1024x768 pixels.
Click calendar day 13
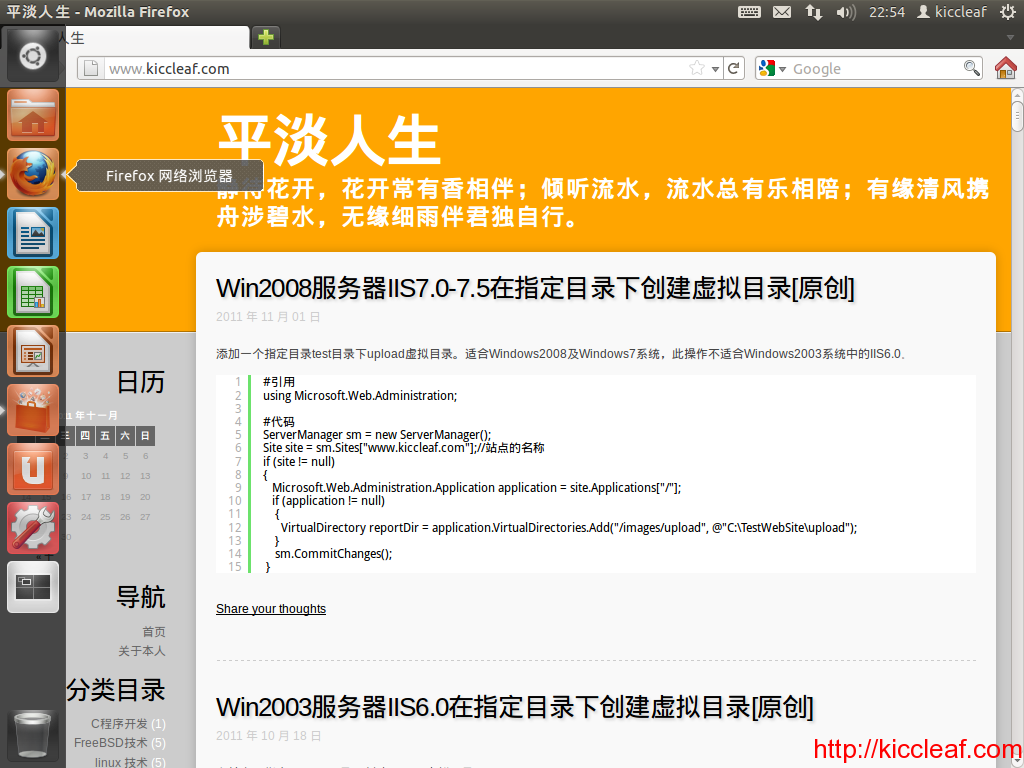[x=145, y=476]
